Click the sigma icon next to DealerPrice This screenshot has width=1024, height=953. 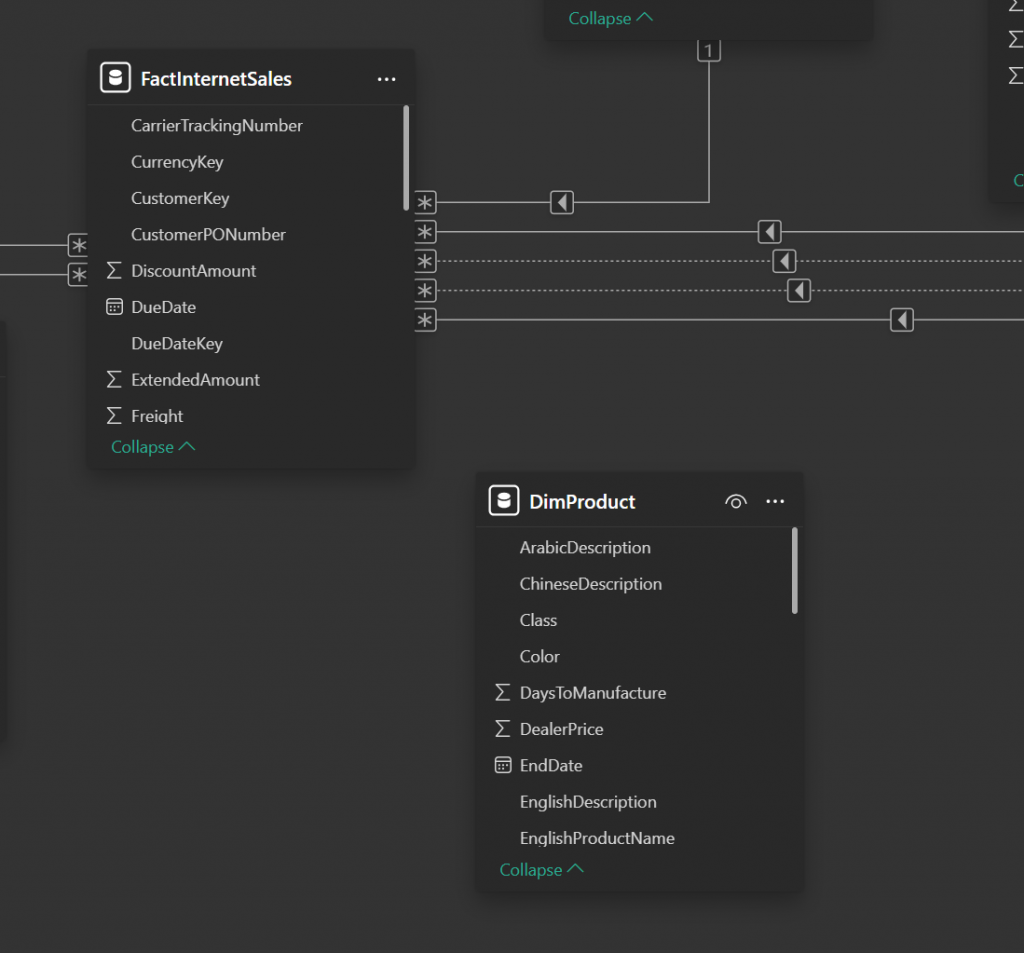tap(503, 729)
